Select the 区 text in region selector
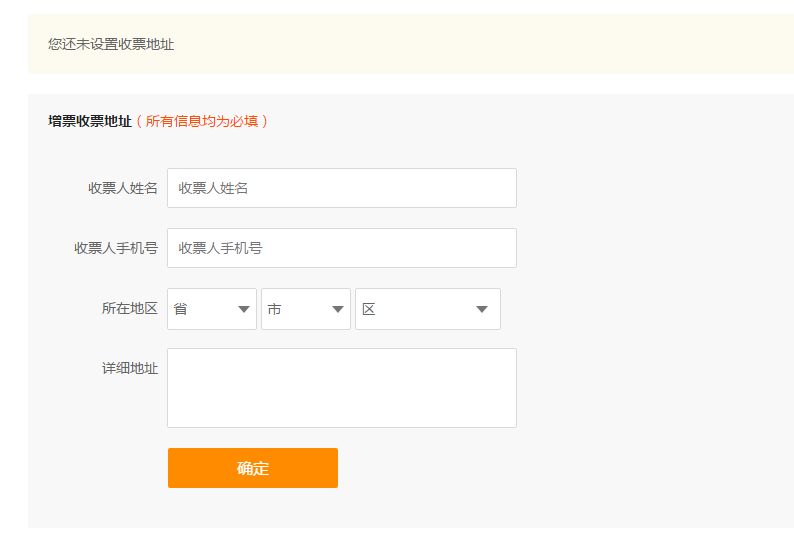Viewport: 794px width, 533px height. (369, 310)
